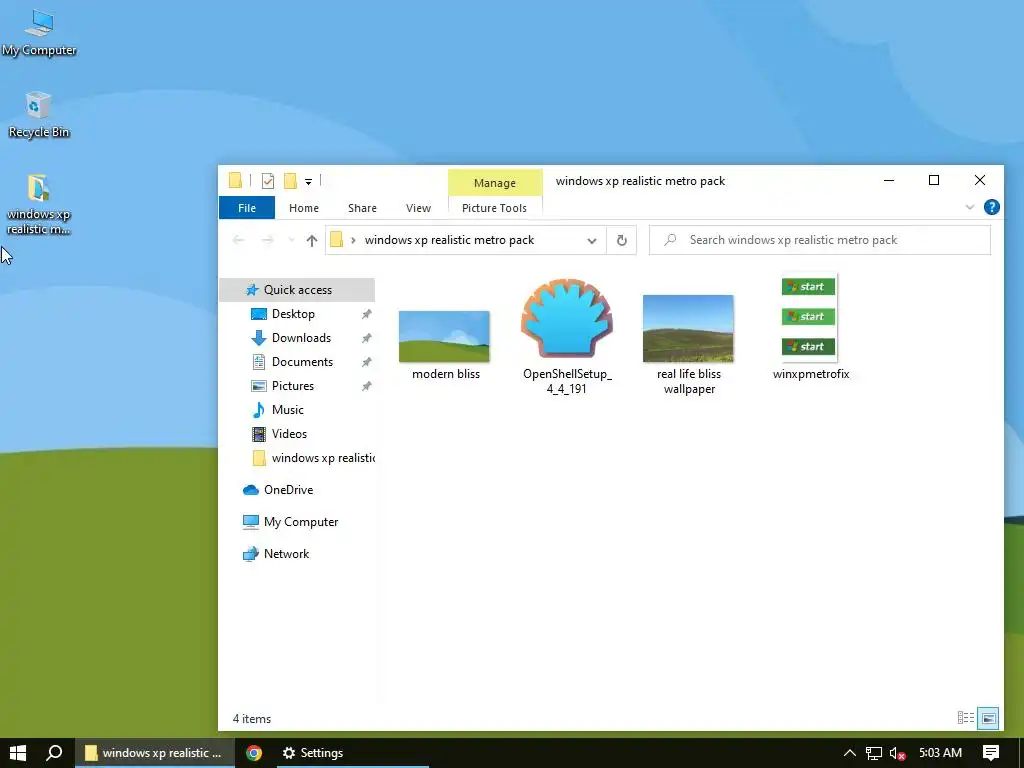The height and width of the screenshot is (768, 1024).
Task: Unpin Downloads using its pin icon
Action: [x=366, y=338]
